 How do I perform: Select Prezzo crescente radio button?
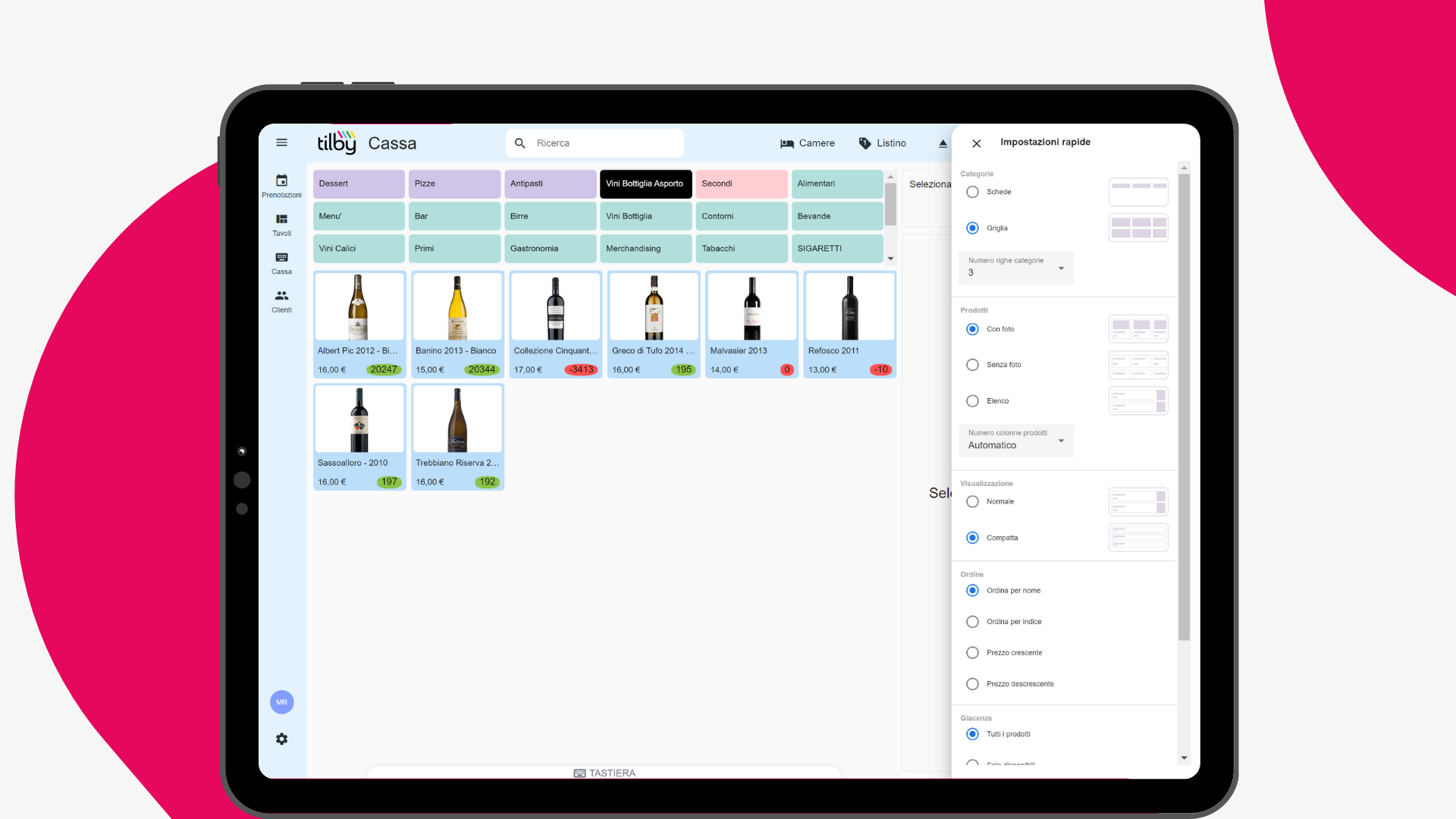(x=972, y=653)
